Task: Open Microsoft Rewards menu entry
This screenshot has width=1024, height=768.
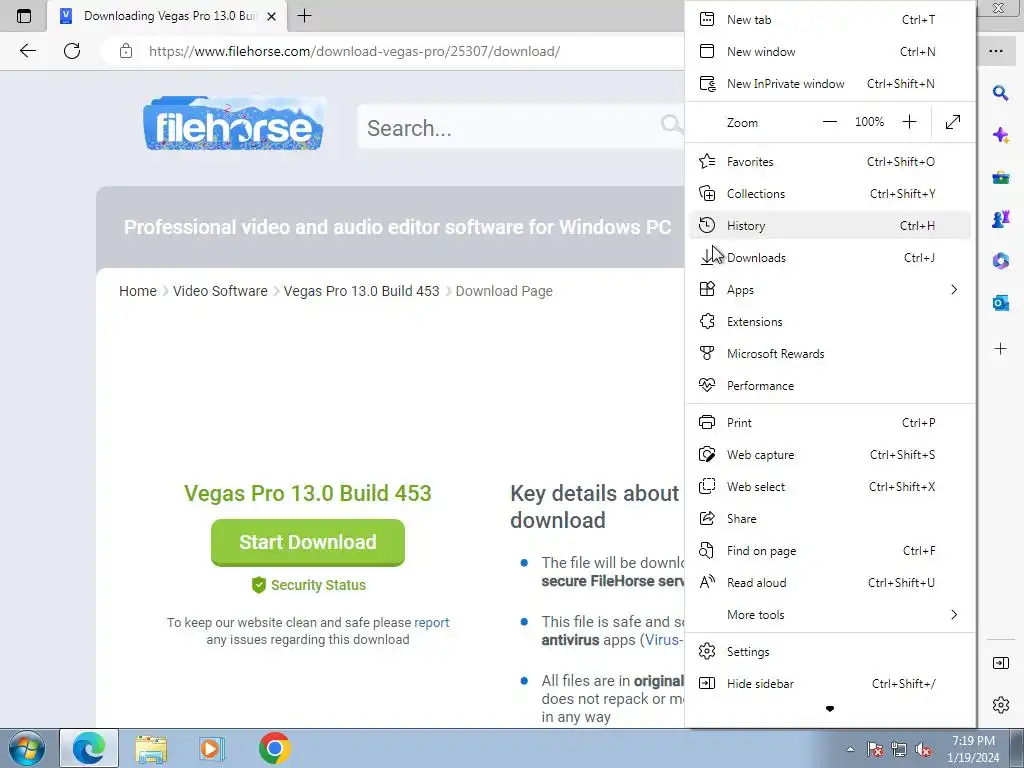Action: click(829, 353)
